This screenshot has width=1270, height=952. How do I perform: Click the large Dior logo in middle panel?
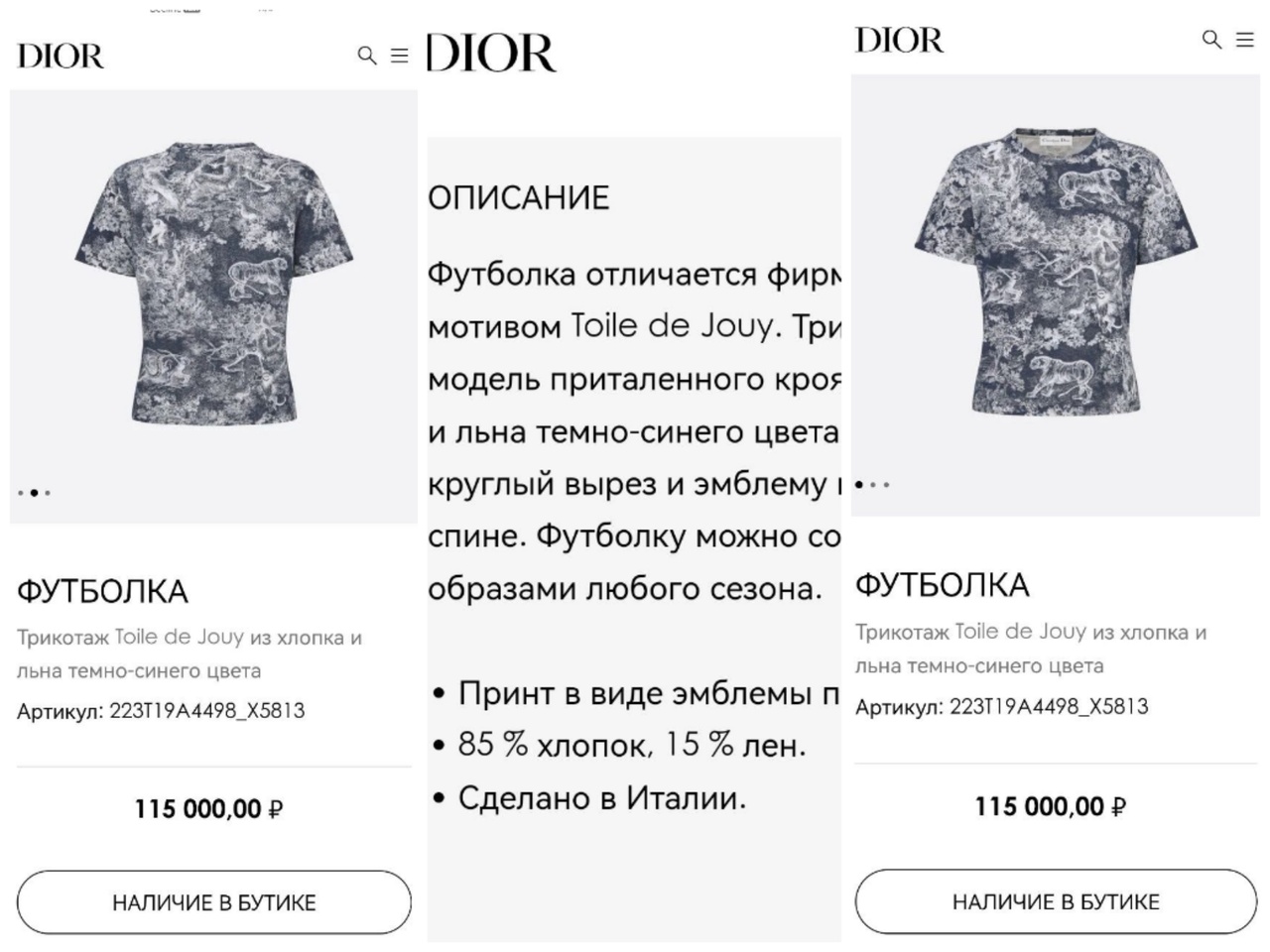pyautogui.click(x=491, y=53)
